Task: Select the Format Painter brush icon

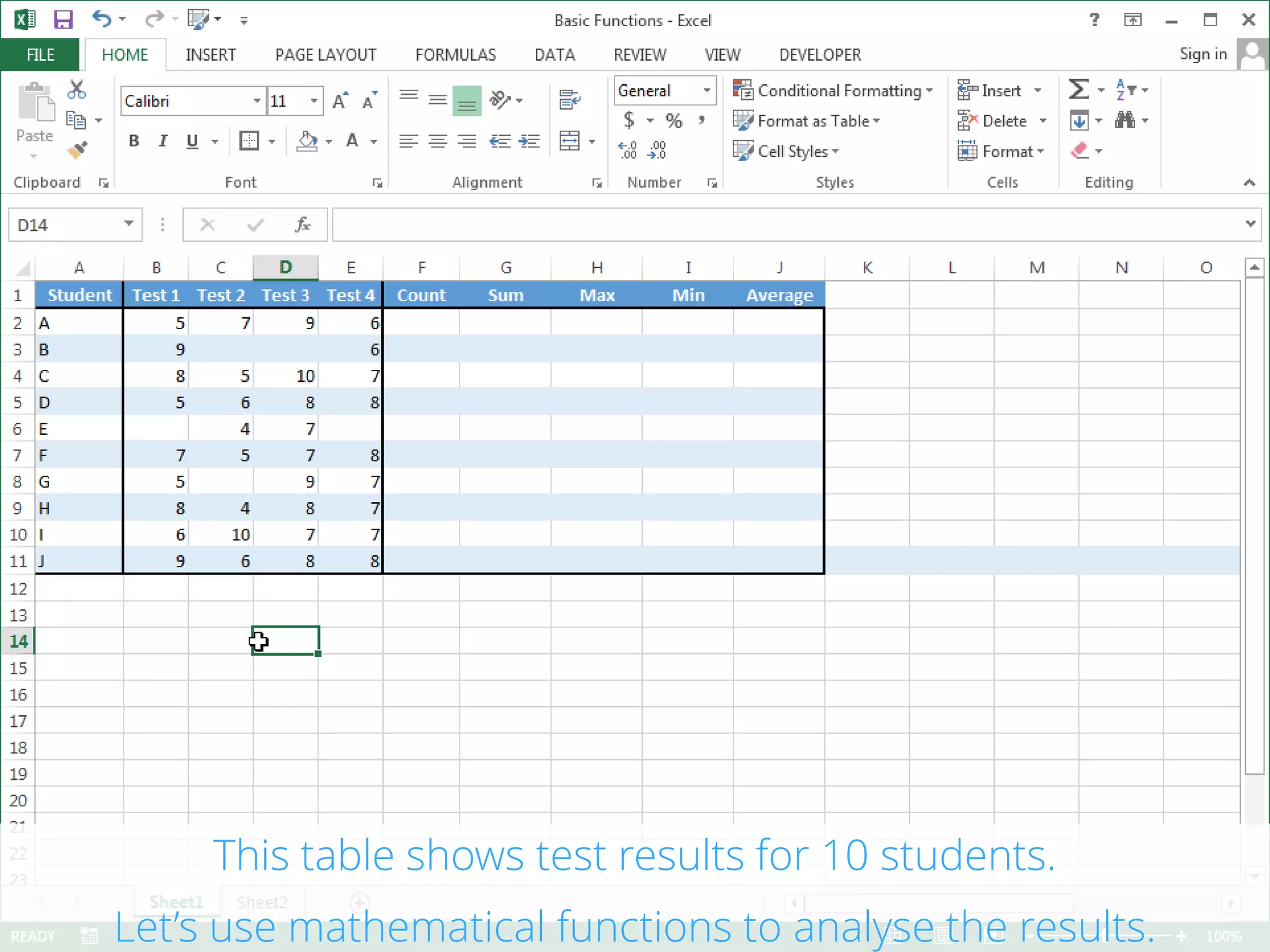Action: [77, 150]
